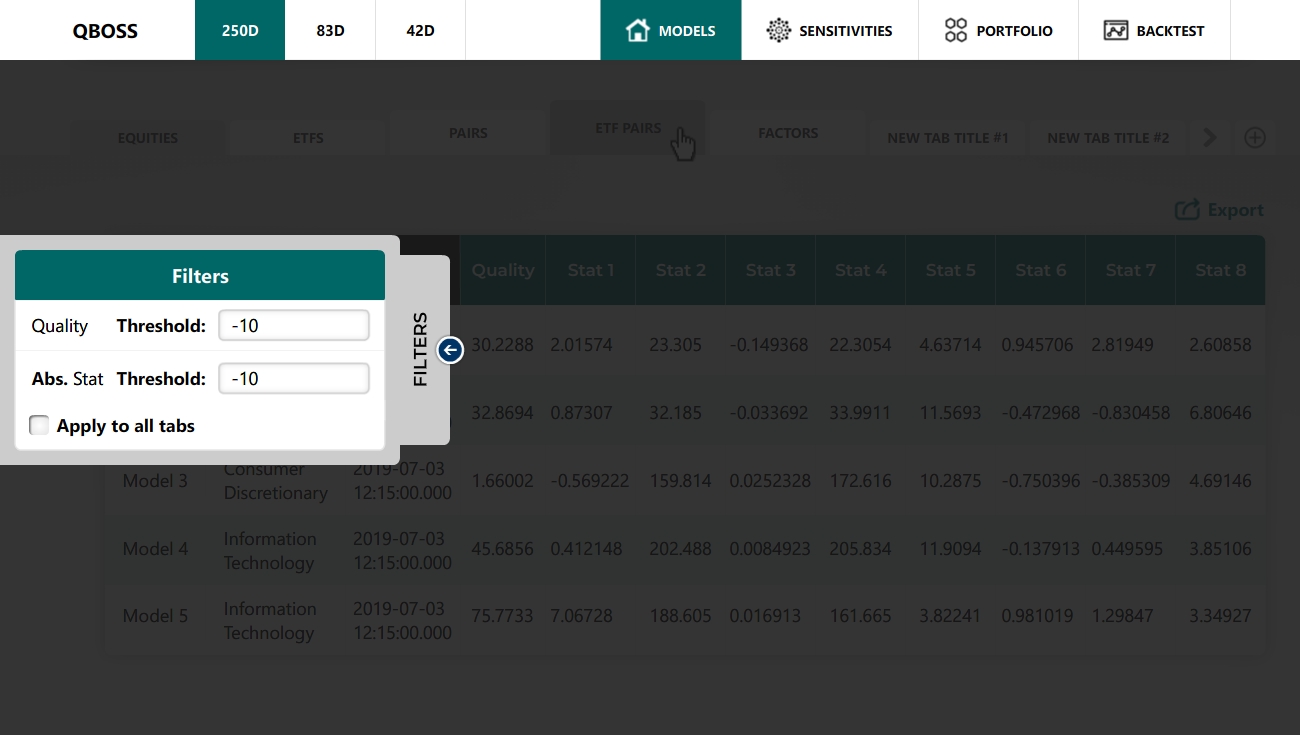Image resolution: width=1300 pixels, height=735 pixels.
Task: Focus the Abs. Stat Threshold input
Action: point(294,379)
